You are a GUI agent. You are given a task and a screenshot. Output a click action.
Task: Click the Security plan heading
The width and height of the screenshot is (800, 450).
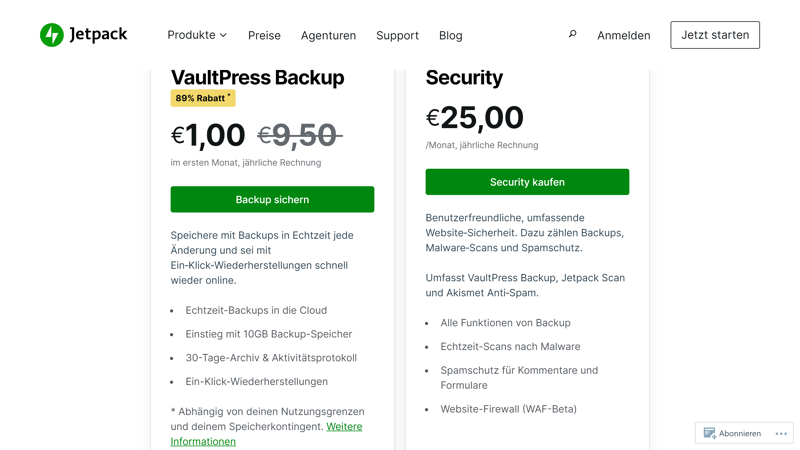click(x=464, y=77)
